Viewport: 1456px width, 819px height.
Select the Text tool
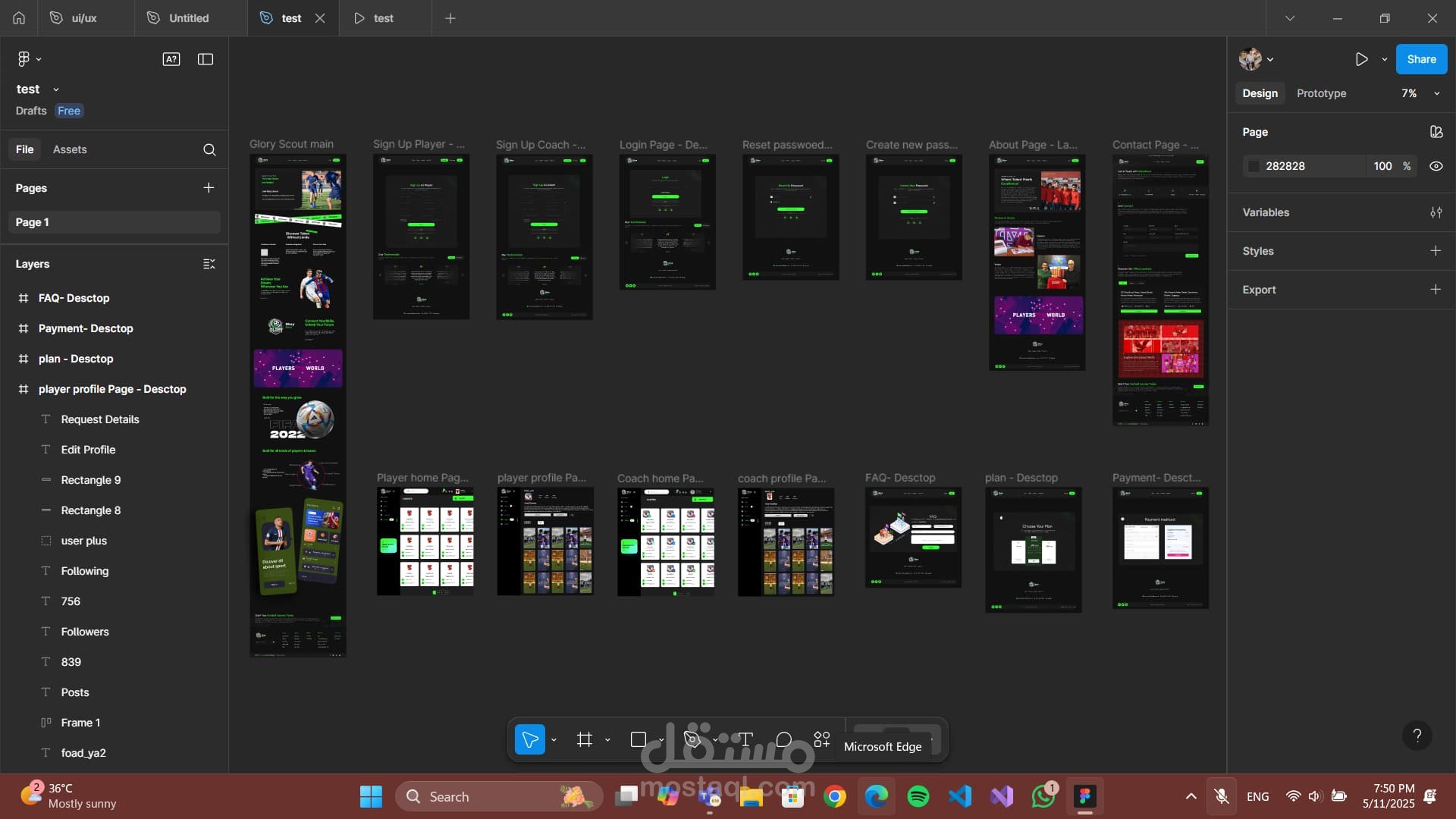(745, 739)
